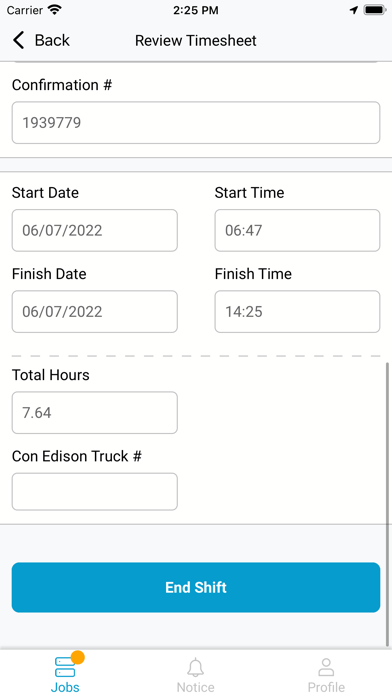
Task: Focus the Total Hours field
Action: [x=95, y=412]
